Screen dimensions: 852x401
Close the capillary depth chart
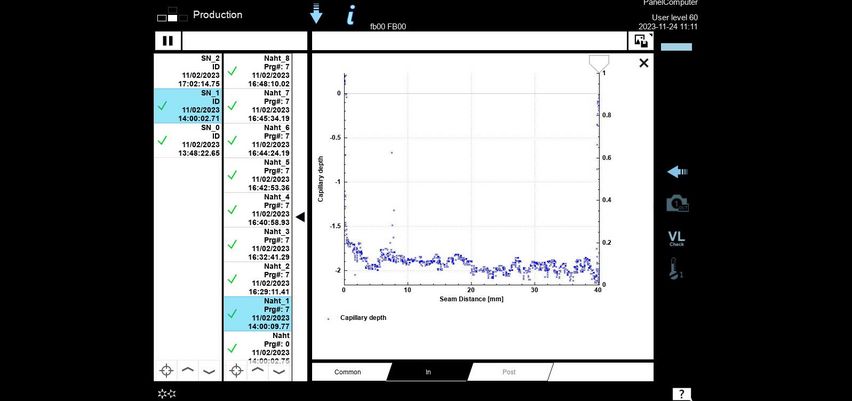coord(643,63)
